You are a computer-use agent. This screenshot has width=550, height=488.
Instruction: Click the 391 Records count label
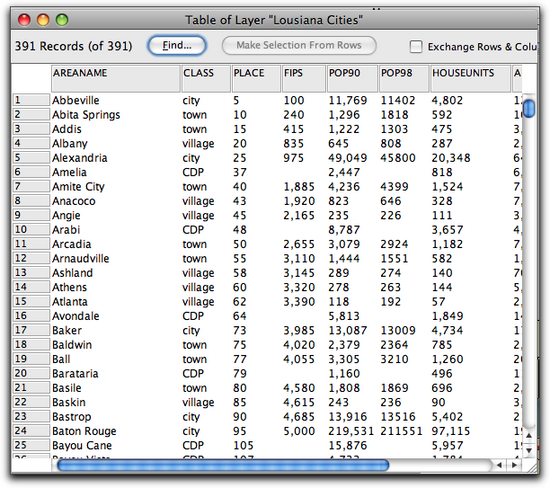73,46
